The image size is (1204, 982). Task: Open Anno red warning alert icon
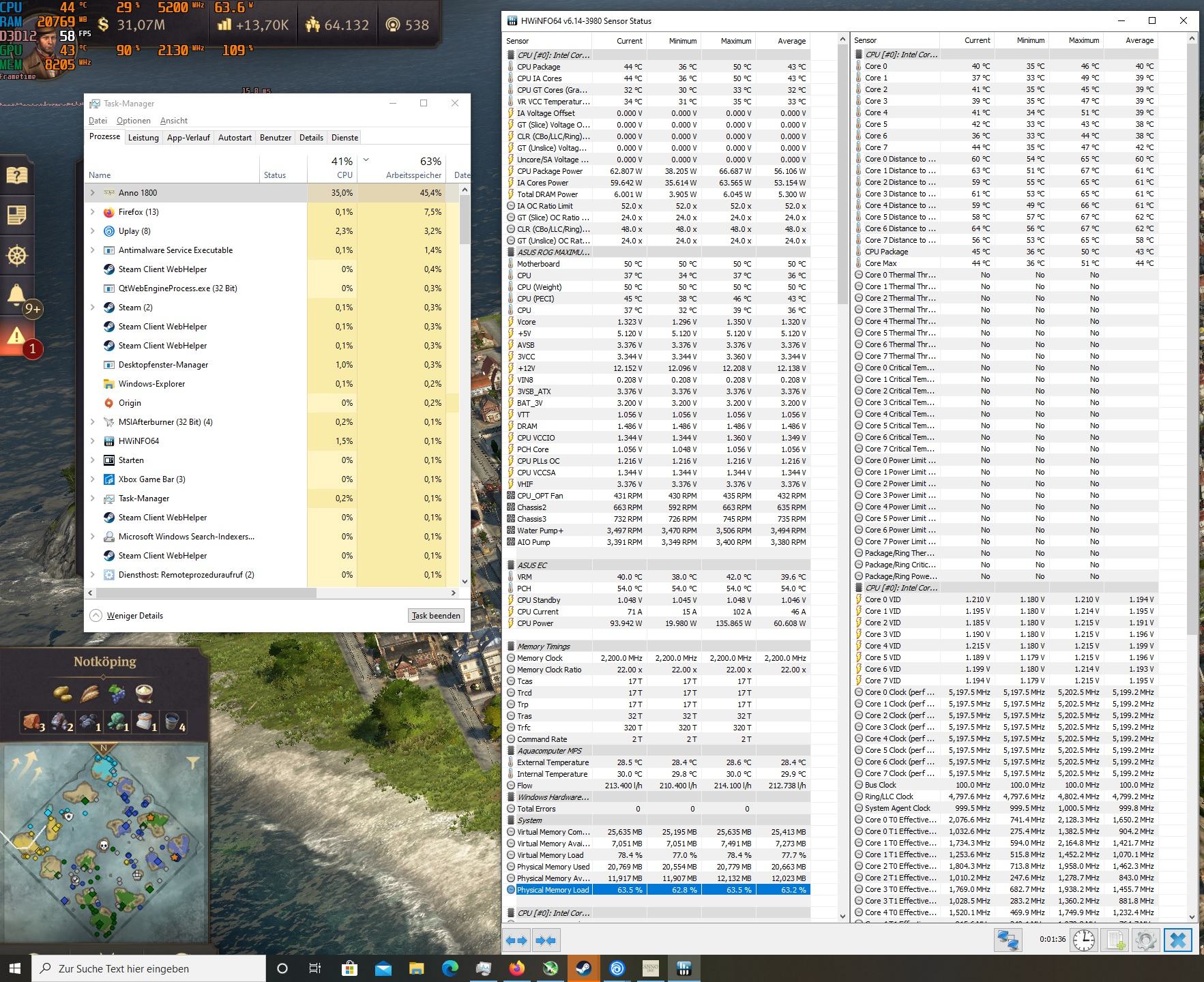16,336
